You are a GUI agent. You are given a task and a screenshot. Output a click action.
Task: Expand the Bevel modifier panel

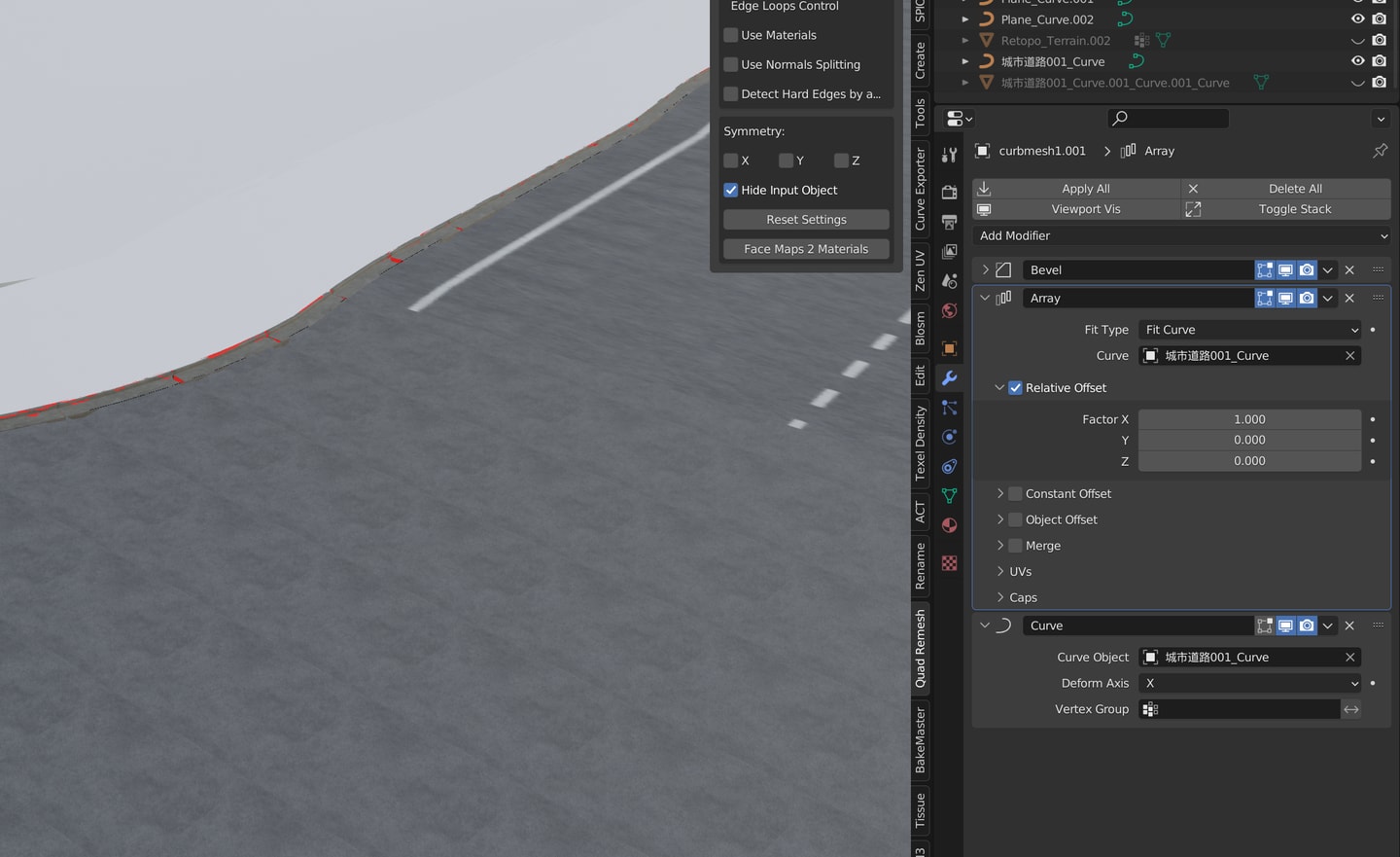[985, 269]
